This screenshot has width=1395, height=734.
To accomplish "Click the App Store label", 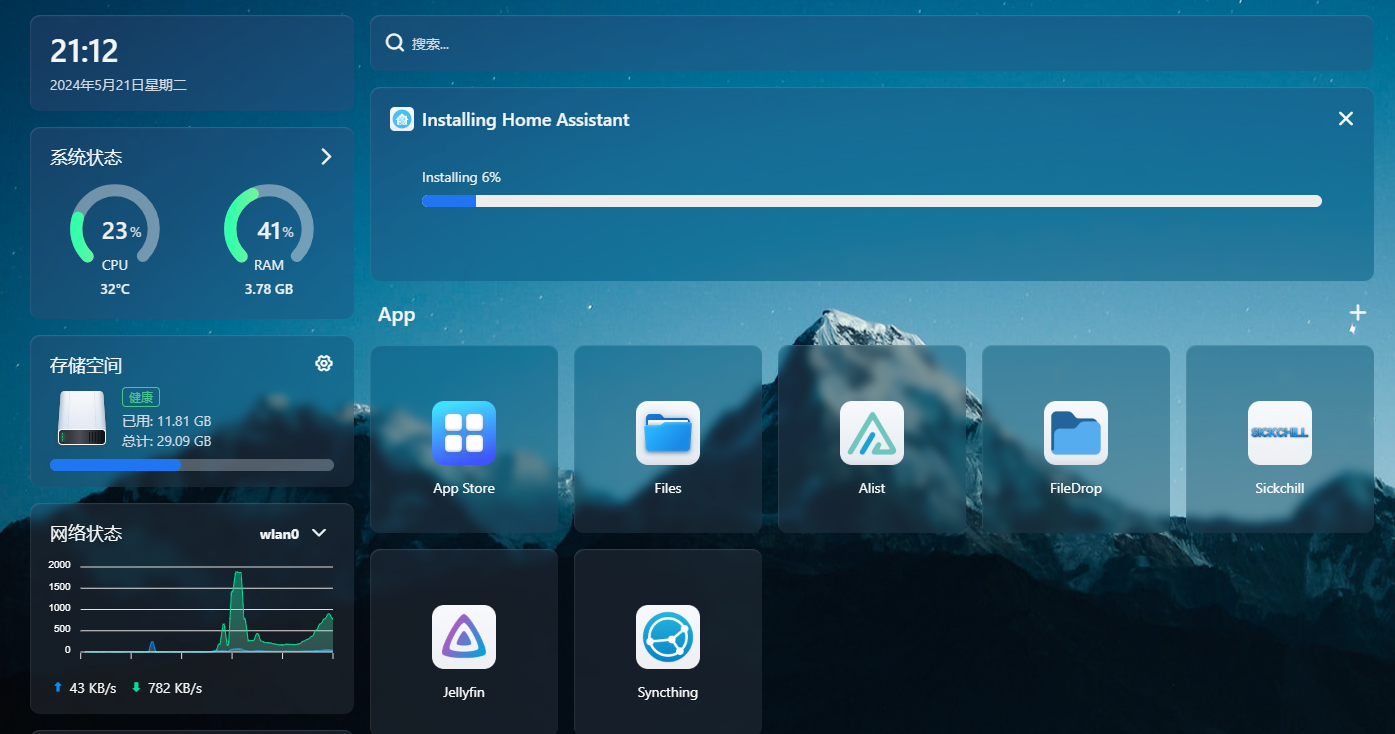I will coord(464,488).
